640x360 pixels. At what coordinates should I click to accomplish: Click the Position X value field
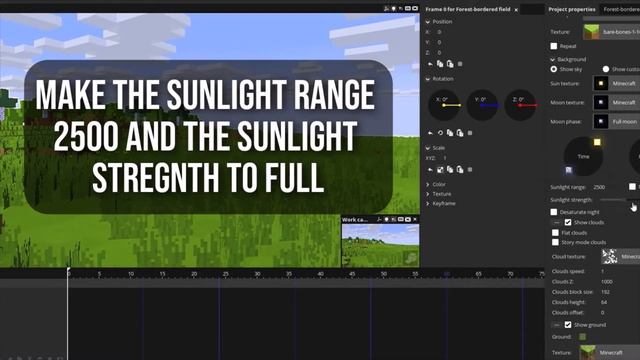pyautogui.click(x=439, y=32)
